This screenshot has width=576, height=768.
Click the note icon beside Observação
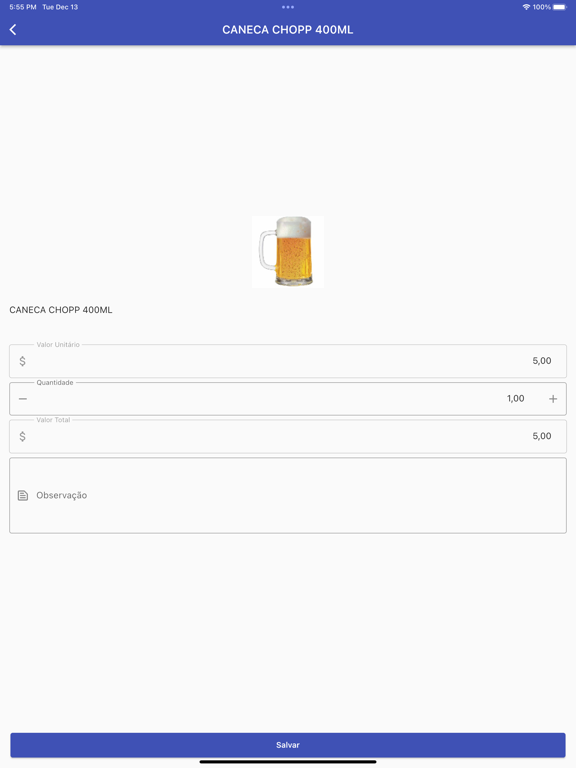coord(23,495)
